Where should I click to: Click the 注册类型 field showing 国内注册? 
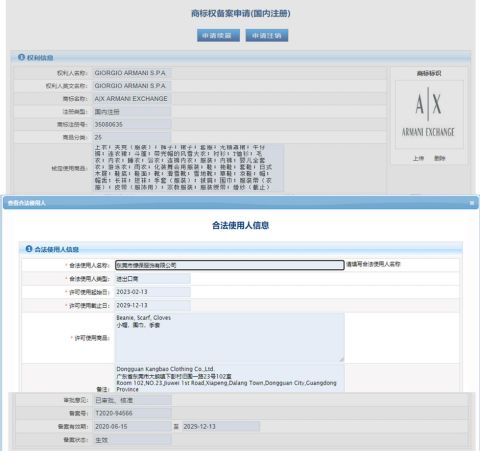[x=132, y=112]
